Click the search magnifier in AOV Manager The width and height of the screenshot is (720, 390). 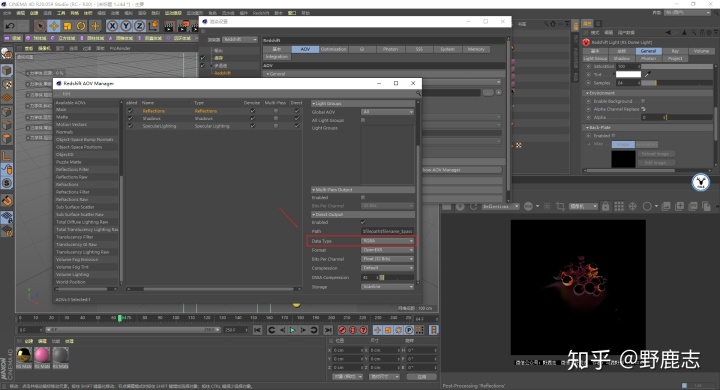(418, 93)
